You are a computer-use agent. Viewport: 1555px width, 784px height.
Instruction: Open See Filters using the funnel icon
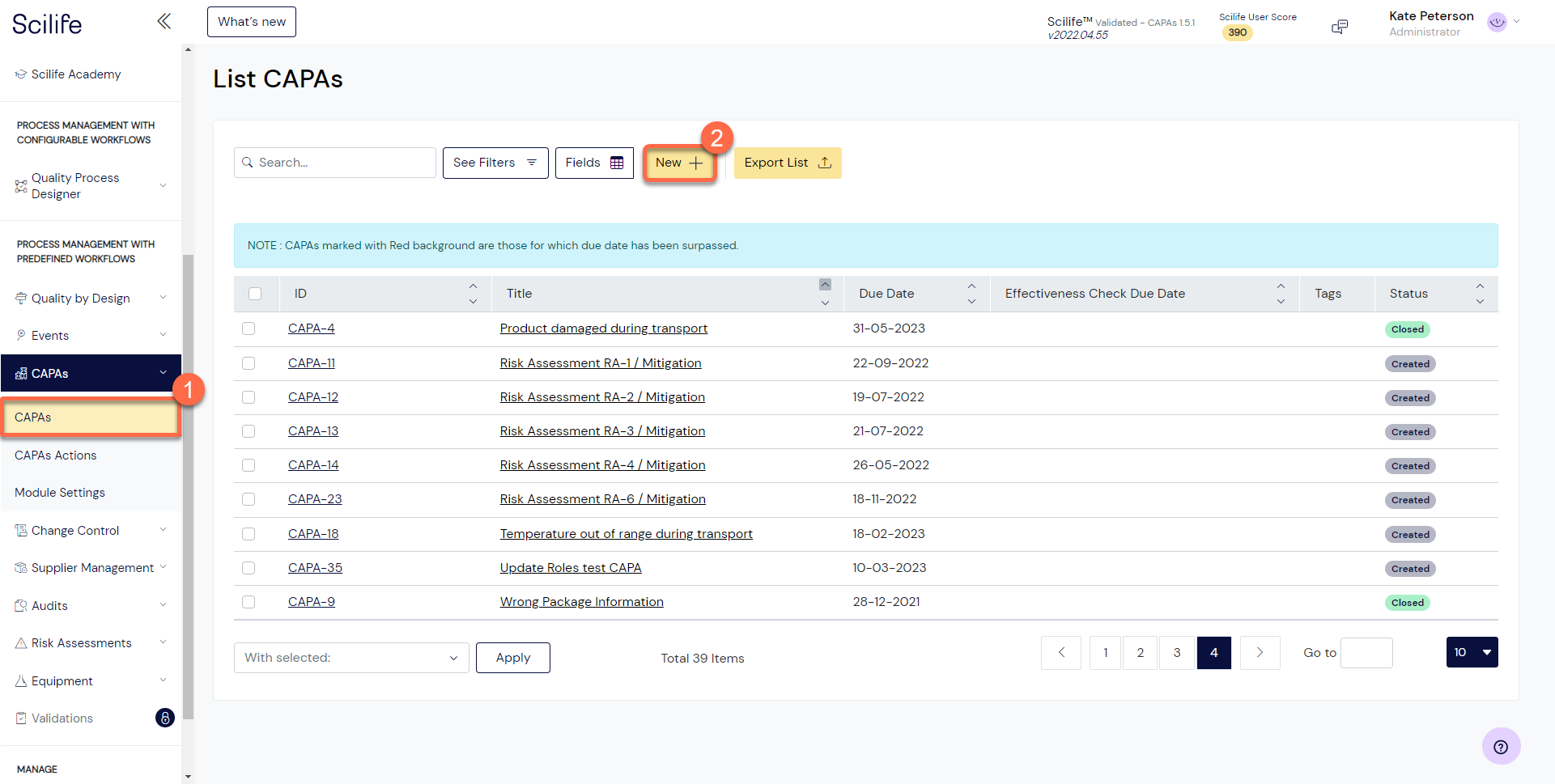tap(532, 163)
